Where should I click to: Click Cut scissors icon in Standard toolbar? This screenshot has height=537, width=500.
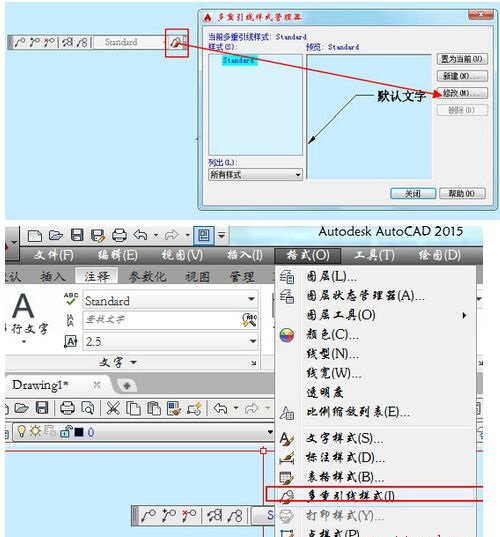coord(113,409)
